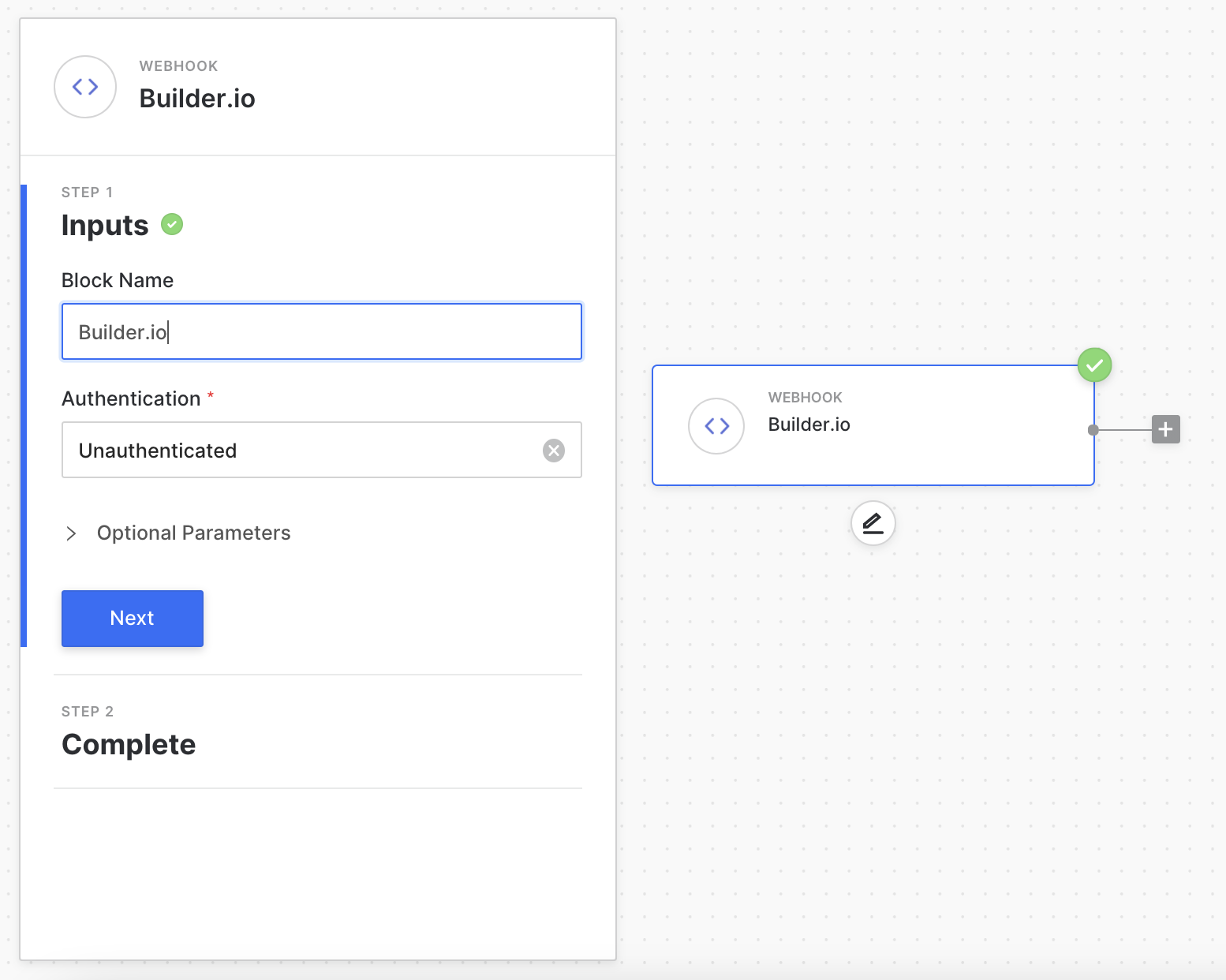Add a new block with plus icon
The image size is (1226, 980).
(1165, 429)
